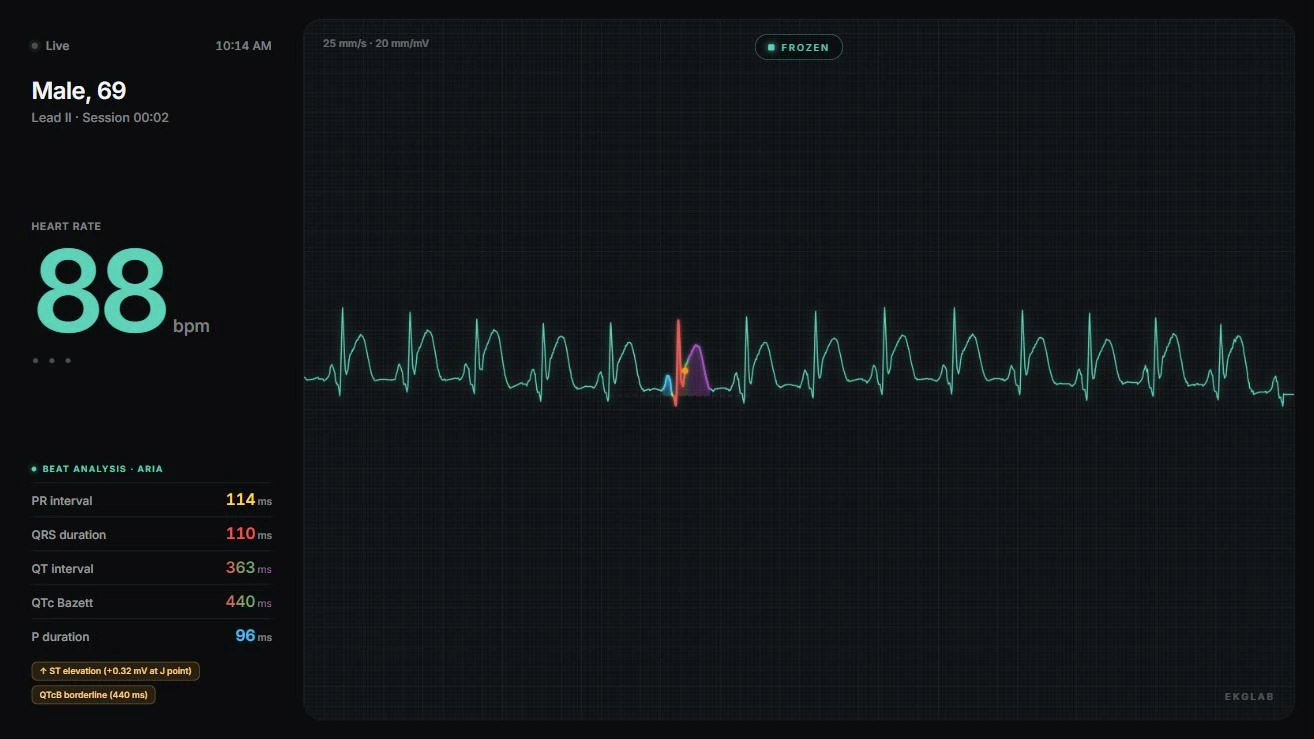Click Lead II · Session 00:02 text
Viewport: 1314px width, 739px height.
pos(100,118)
